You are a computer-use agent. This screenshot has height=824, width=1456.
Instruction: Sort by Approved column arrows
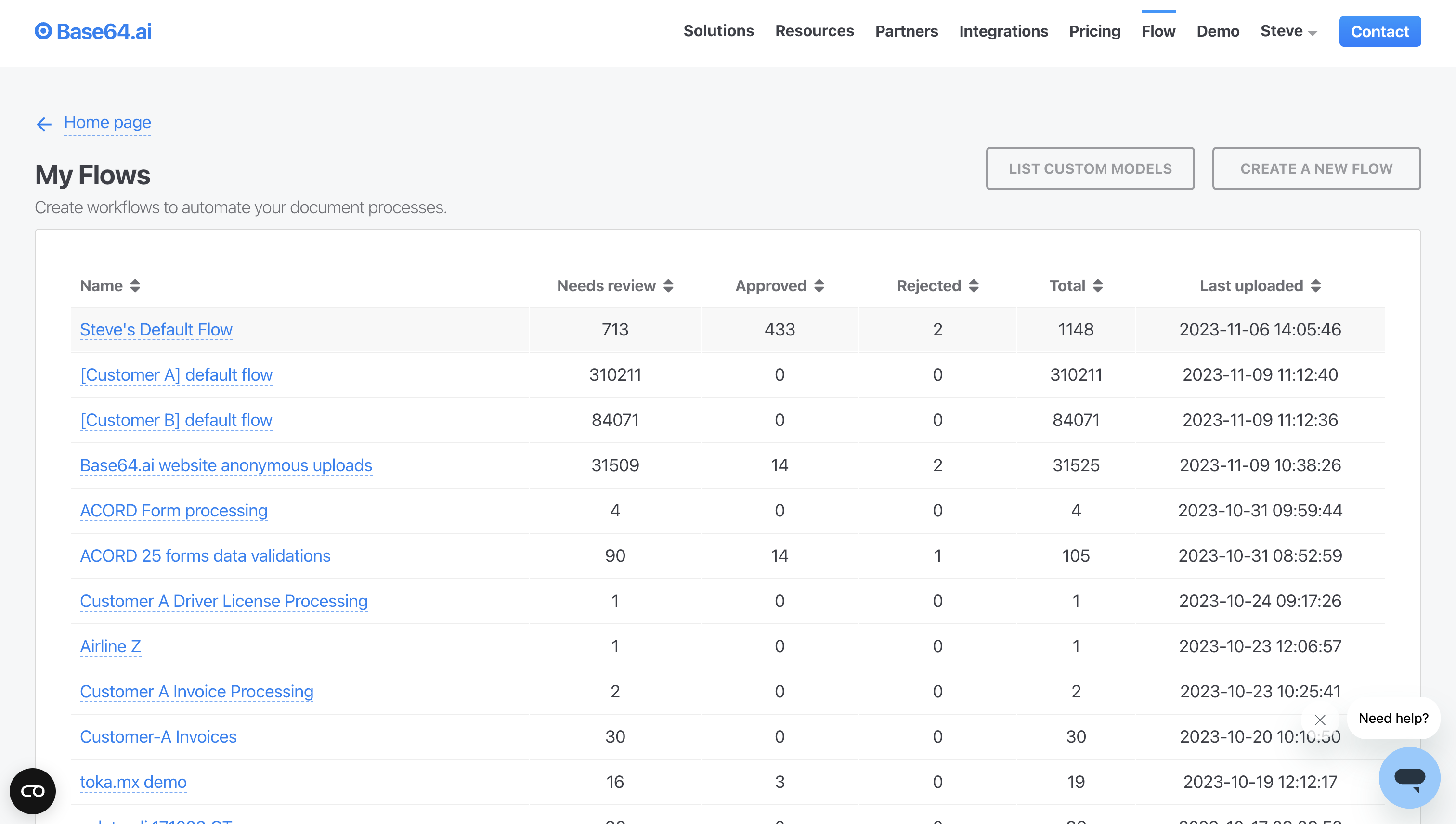click(x=819, y=286)
